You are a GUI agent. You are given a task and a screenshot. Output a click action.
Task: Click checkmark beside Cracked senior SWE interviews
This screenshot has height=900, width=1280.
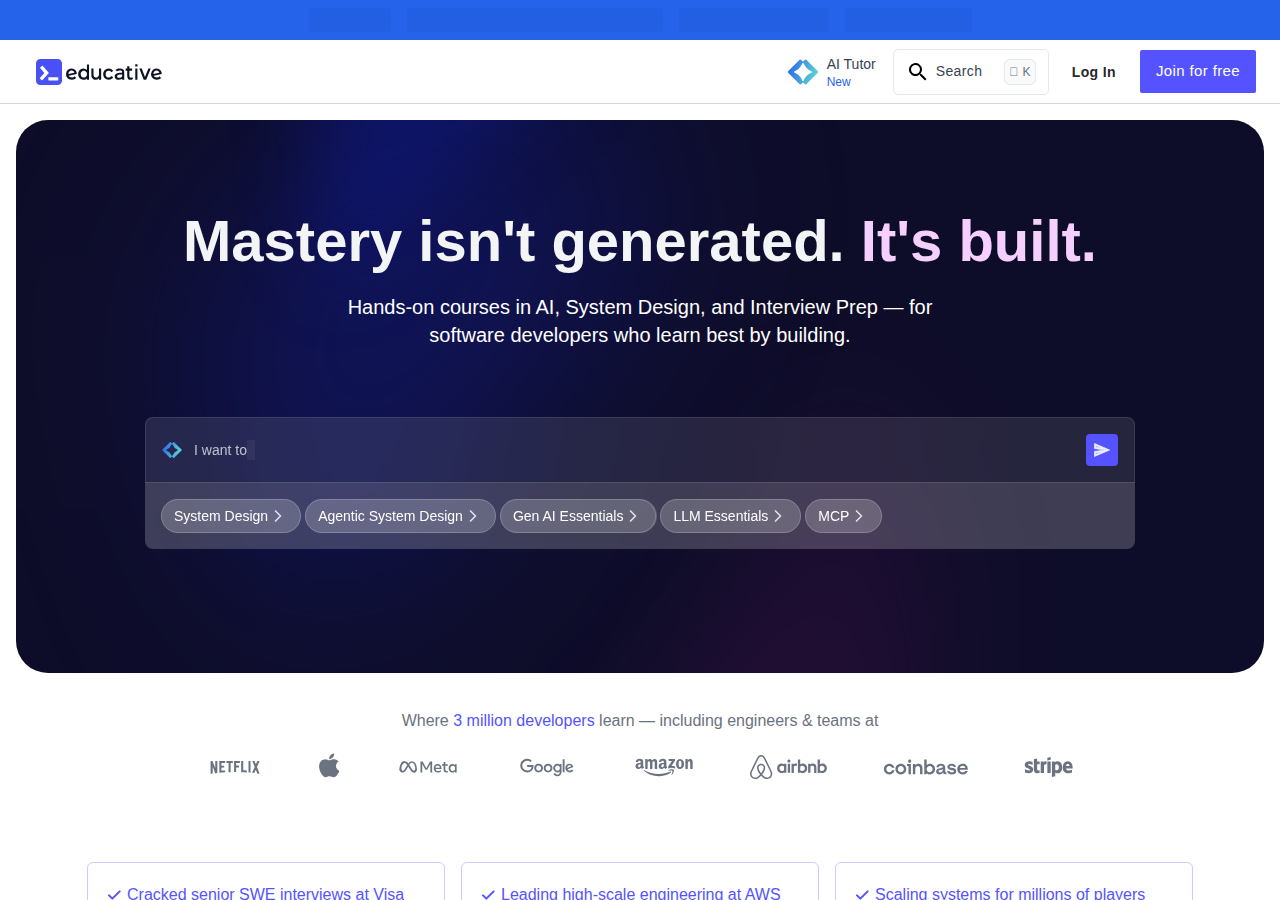point(114,894)
